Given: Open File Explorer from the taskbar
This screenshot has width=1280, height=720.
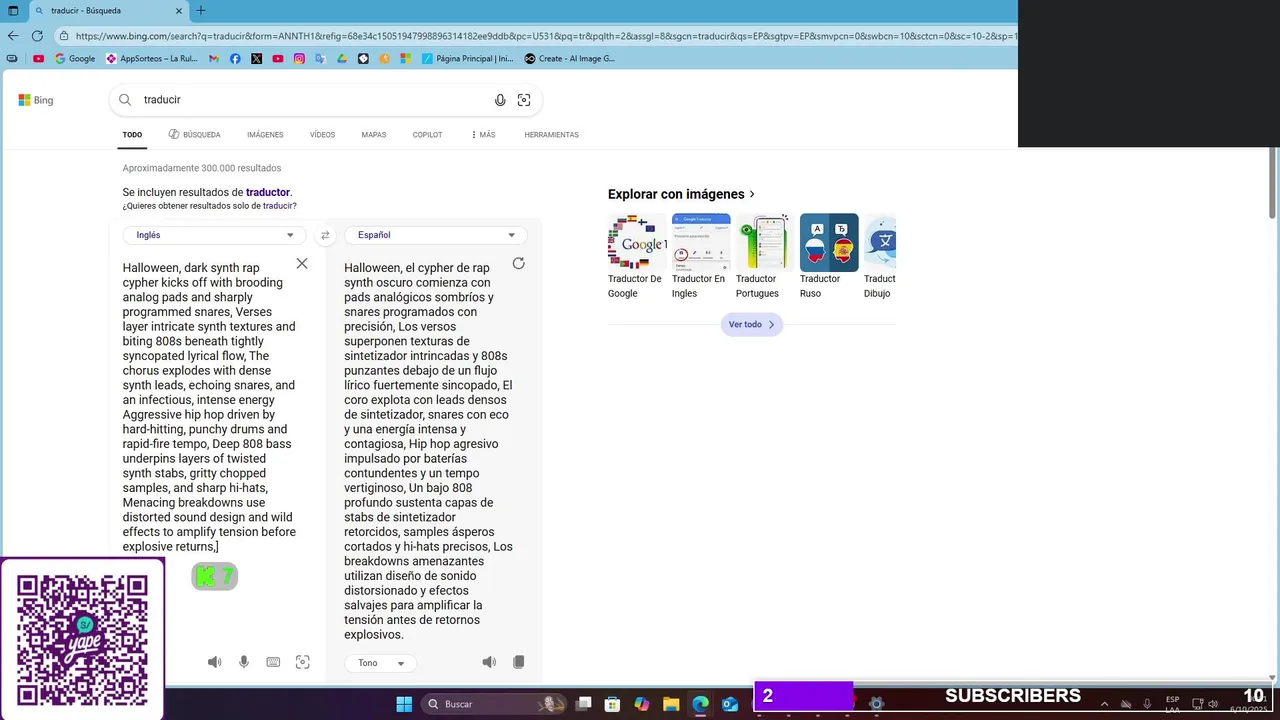Looking at the screenshot, I should (x=671, y=704).
